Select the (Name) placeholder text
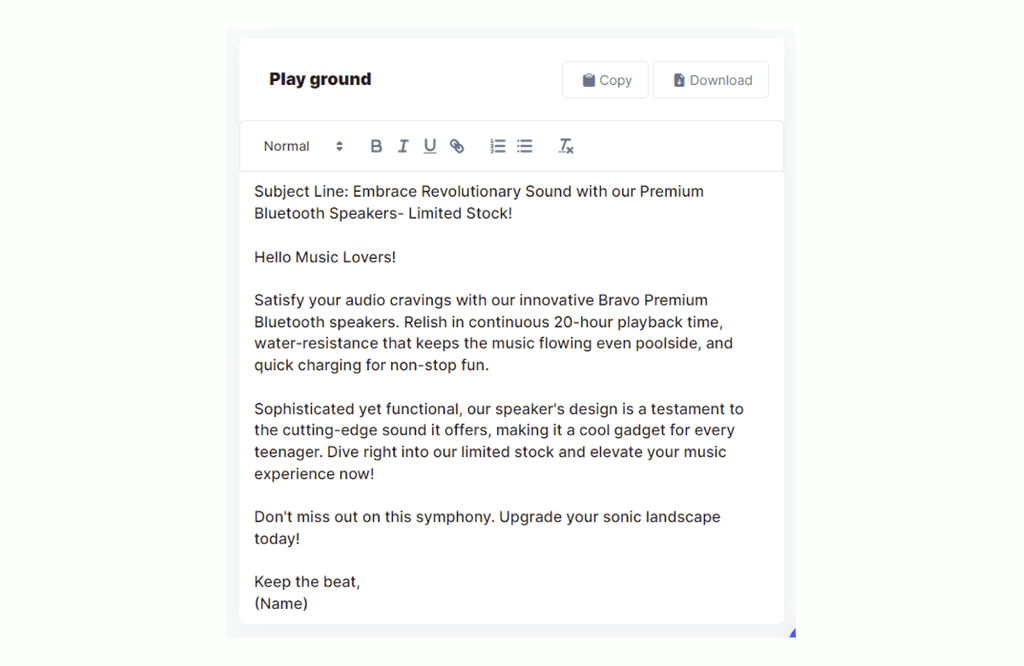Image resolution: width=1024 pixels, height=666 pixels. [281, 603]
